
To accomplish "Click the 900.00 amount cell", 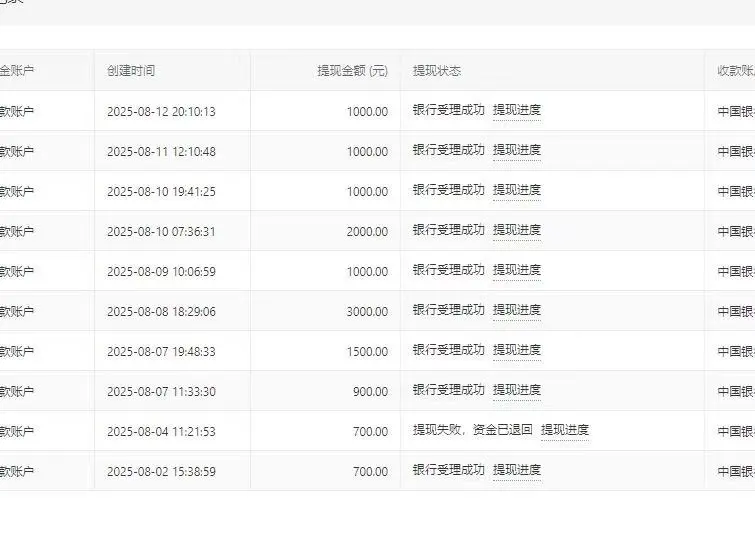I will 370,391.
